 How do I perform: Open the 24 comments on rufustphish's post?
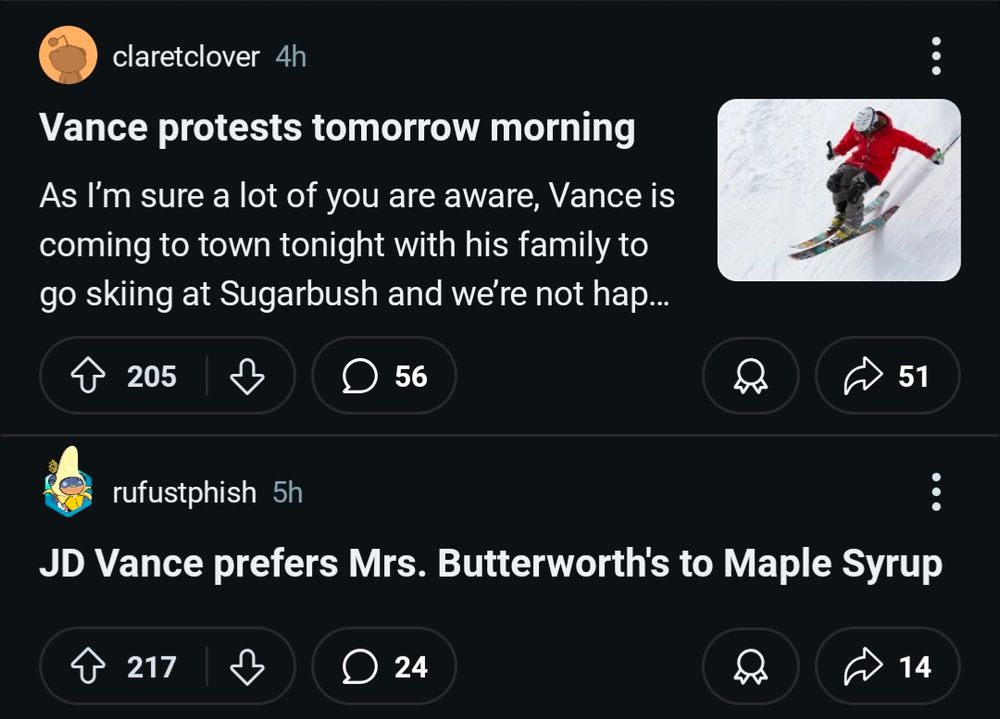(x=384, y=666)
